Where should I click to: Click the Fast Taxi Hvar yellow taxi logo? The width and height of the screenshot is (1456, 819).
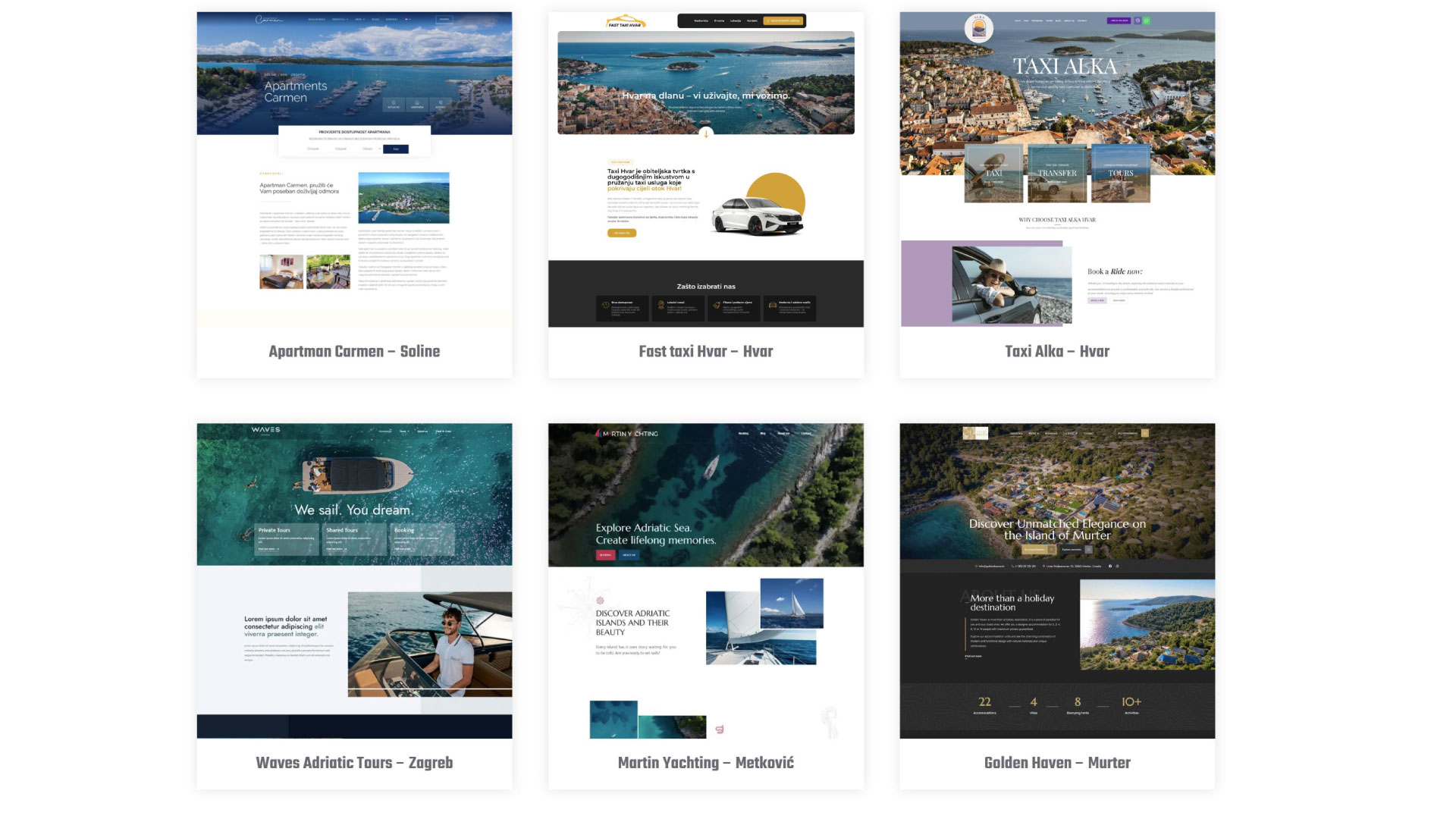[625, 21]
